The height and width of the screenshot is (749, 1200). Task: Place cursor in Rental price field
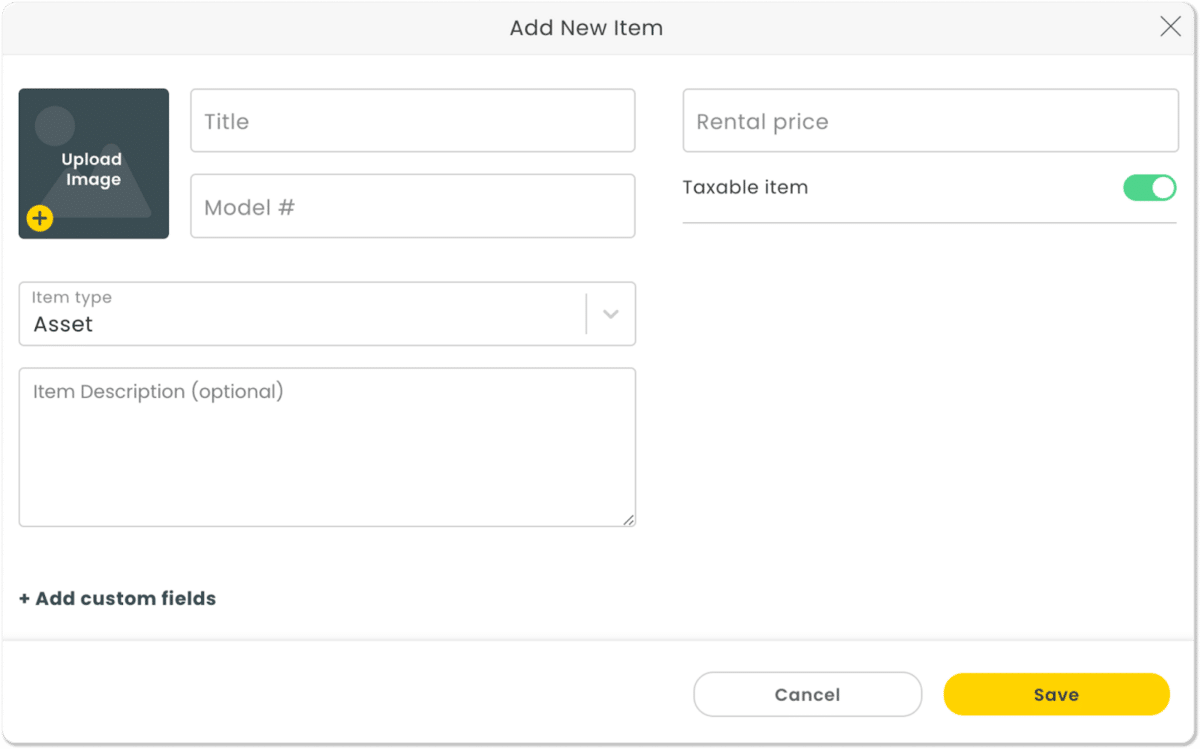click(x=930, y=121)
